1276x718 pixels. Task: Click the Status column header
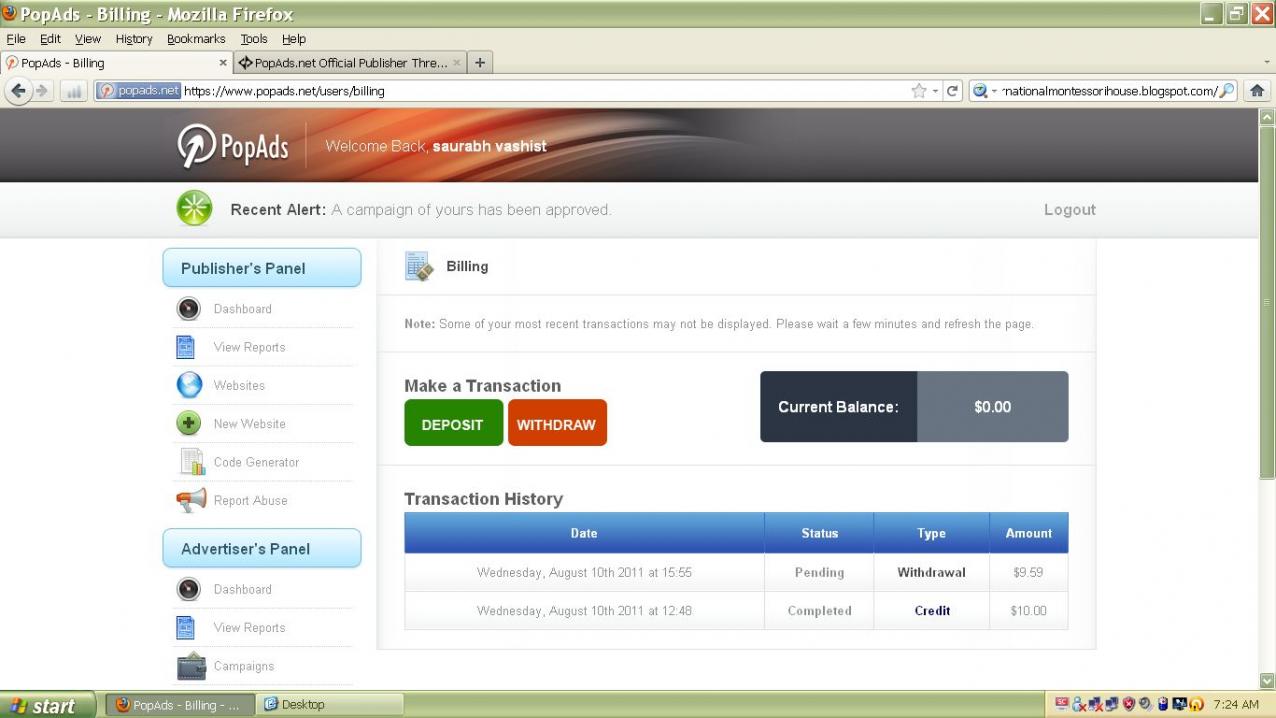[x=819, y=533]
